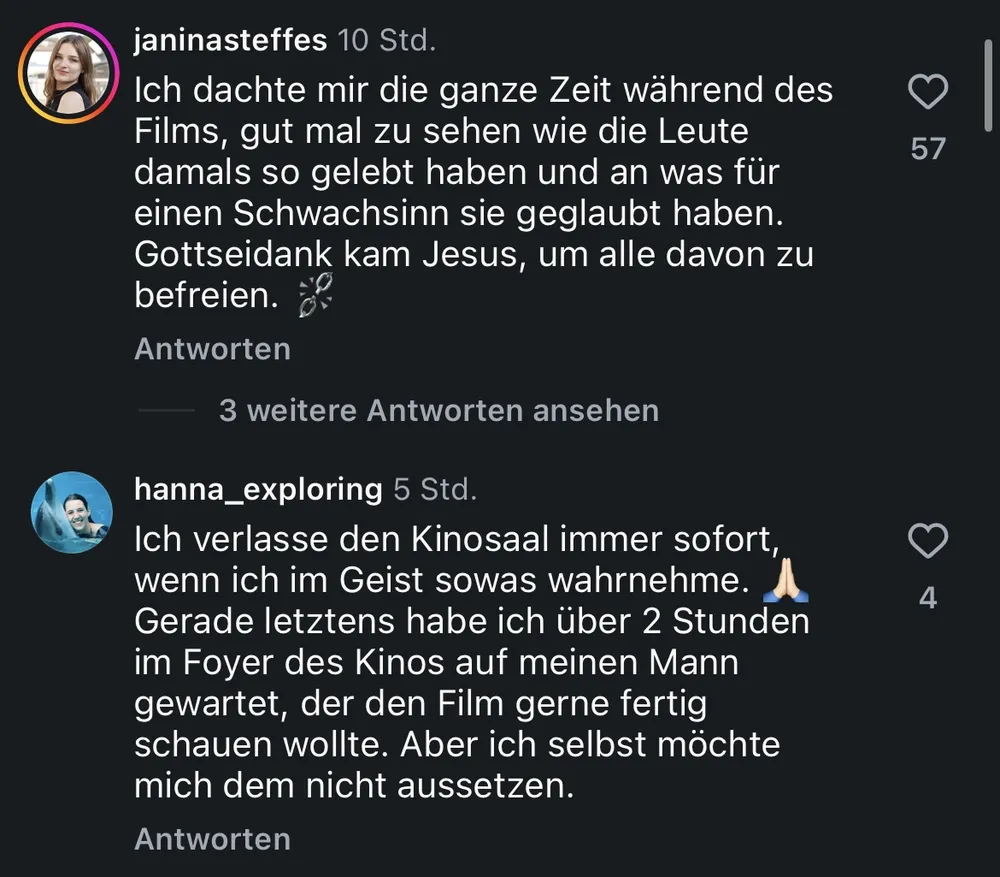
Task: View the 57 likes count
Action: [928, 149]
